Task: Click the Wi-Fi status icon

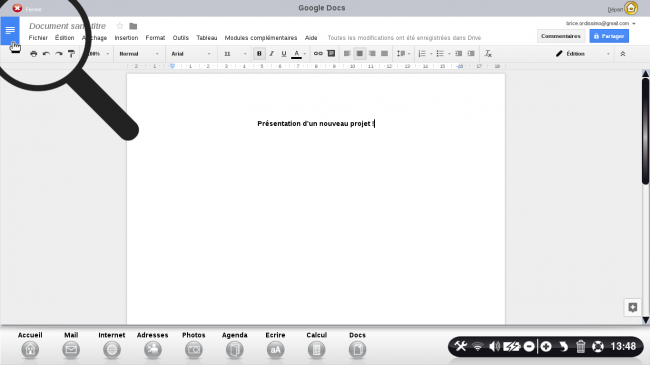Action: click(x=478, y=346)
